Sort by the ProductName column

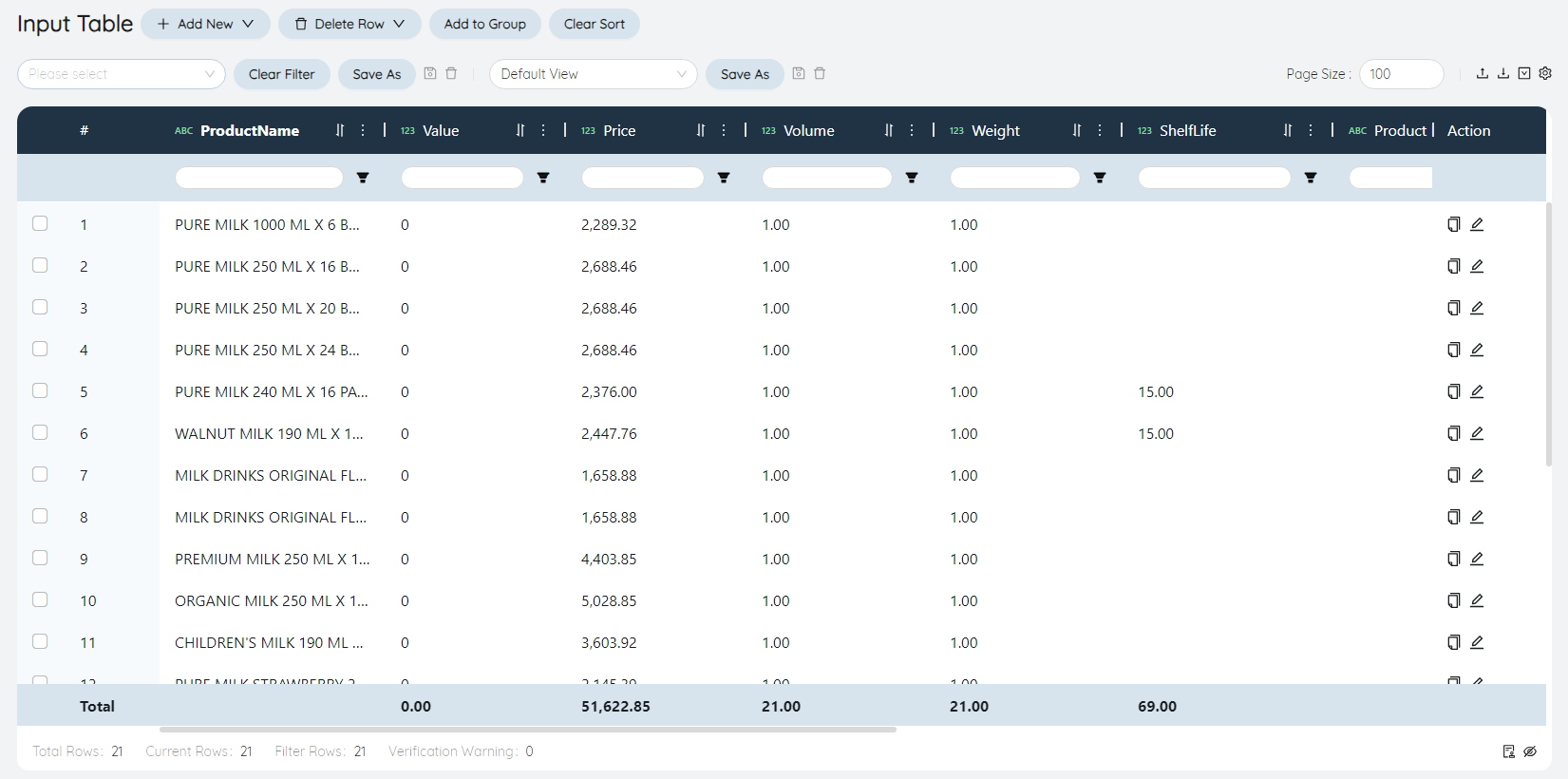(340, 130)
